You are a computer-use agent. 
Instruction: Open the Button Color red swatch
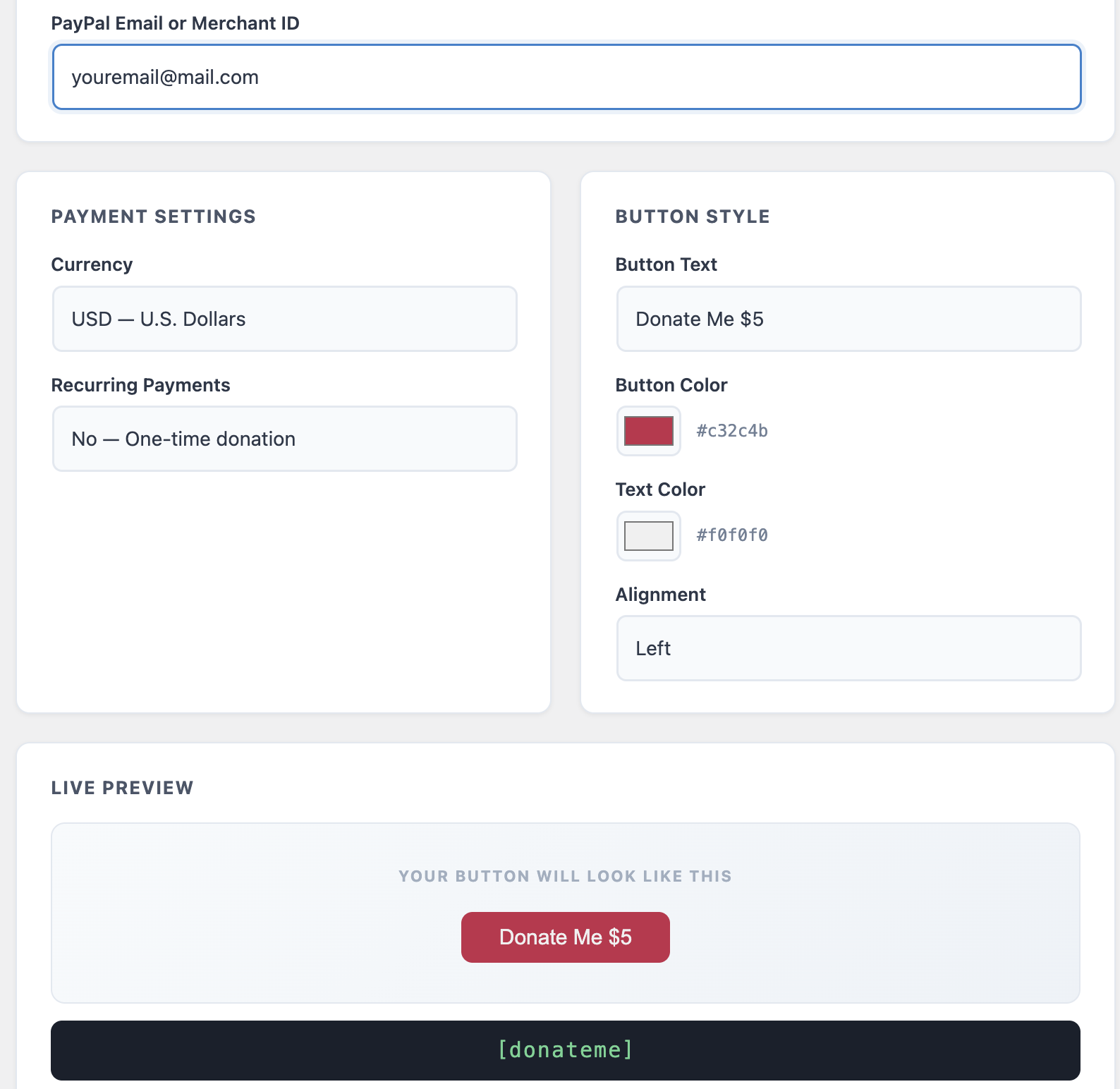pyautogui.click(x=649, y=431)
